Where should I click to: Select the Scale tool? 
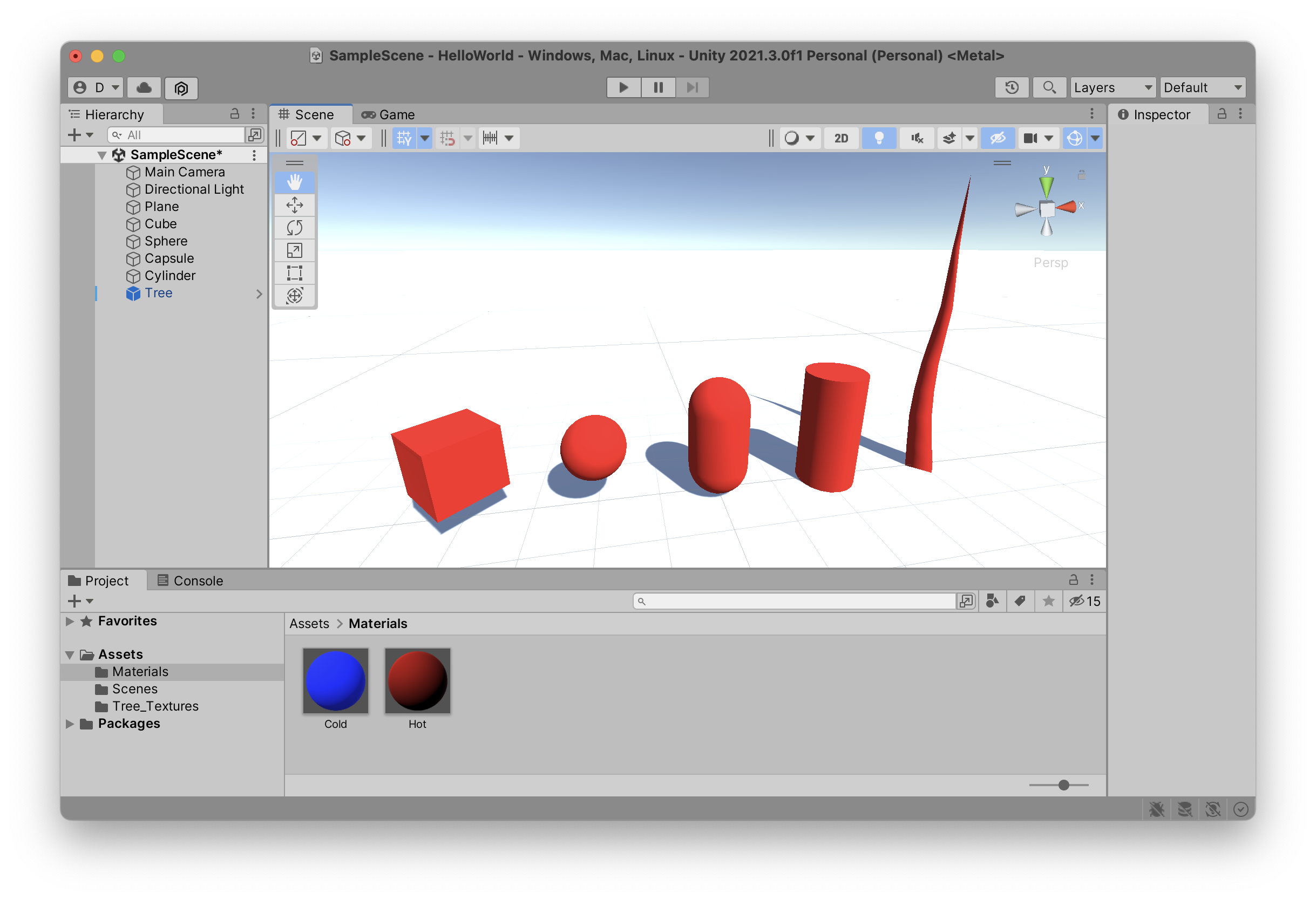click(295, 250)
